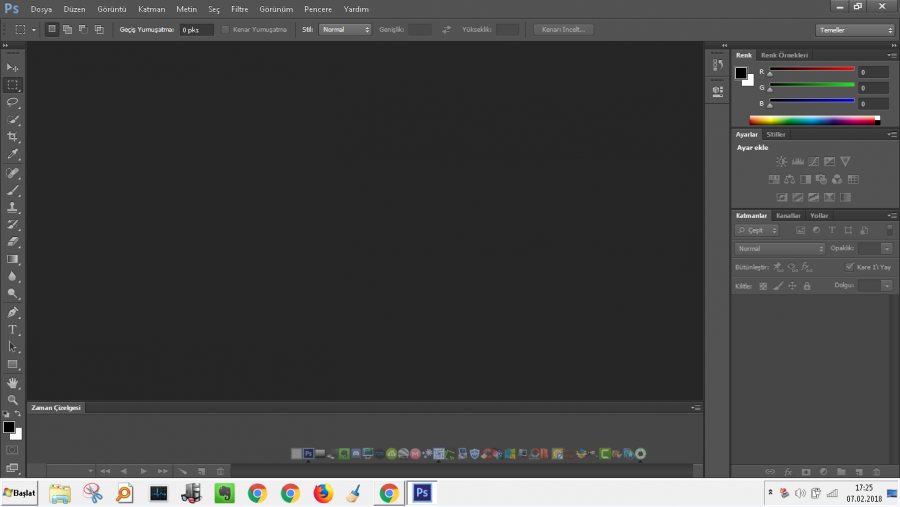Toggle the Kenar Yumuşatma checkbox
Image resolution: width=900 pixels, height=507 pixels.
(225, 30)
